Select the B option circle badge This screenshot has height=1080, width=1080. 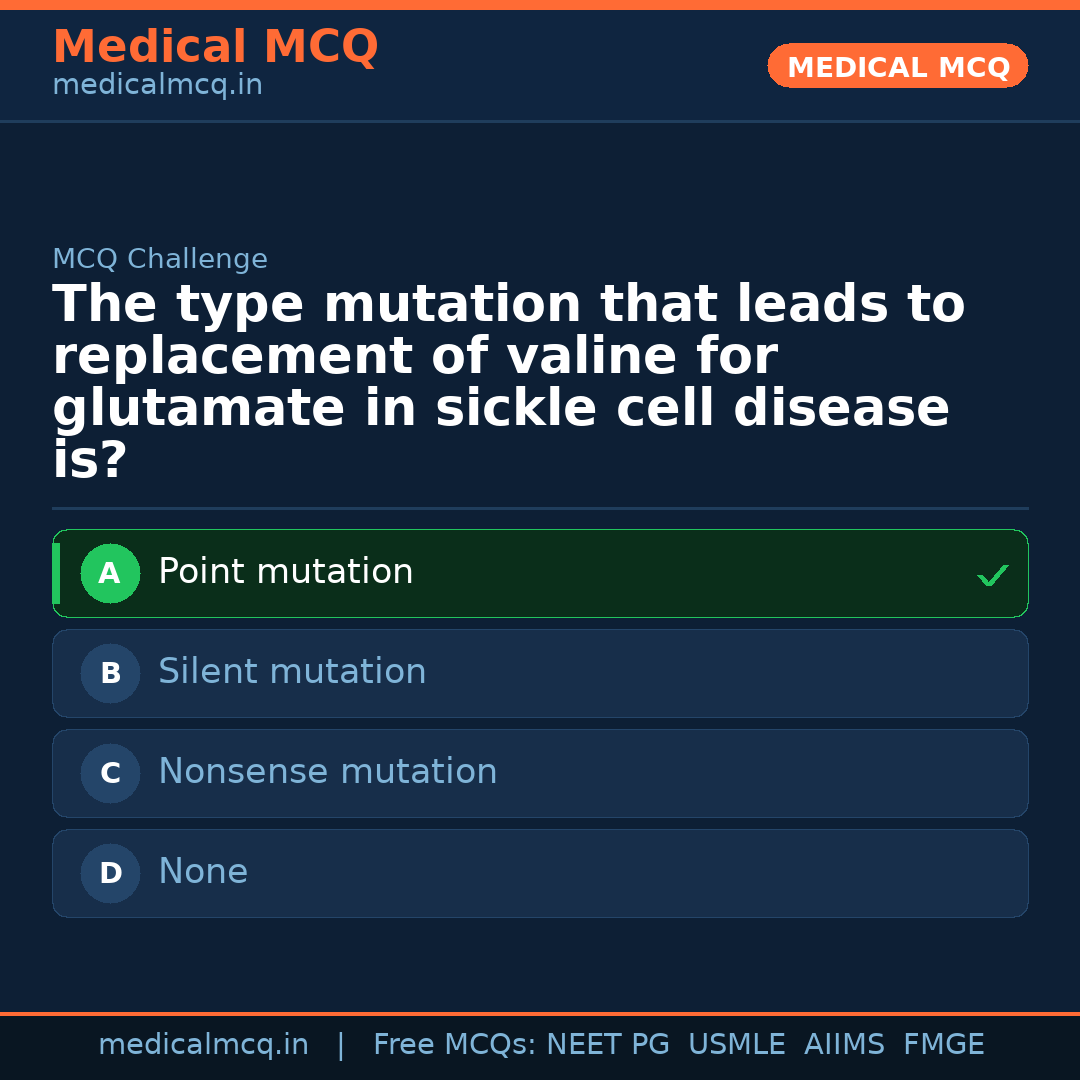pyautogui.click(x=110, y=674)
